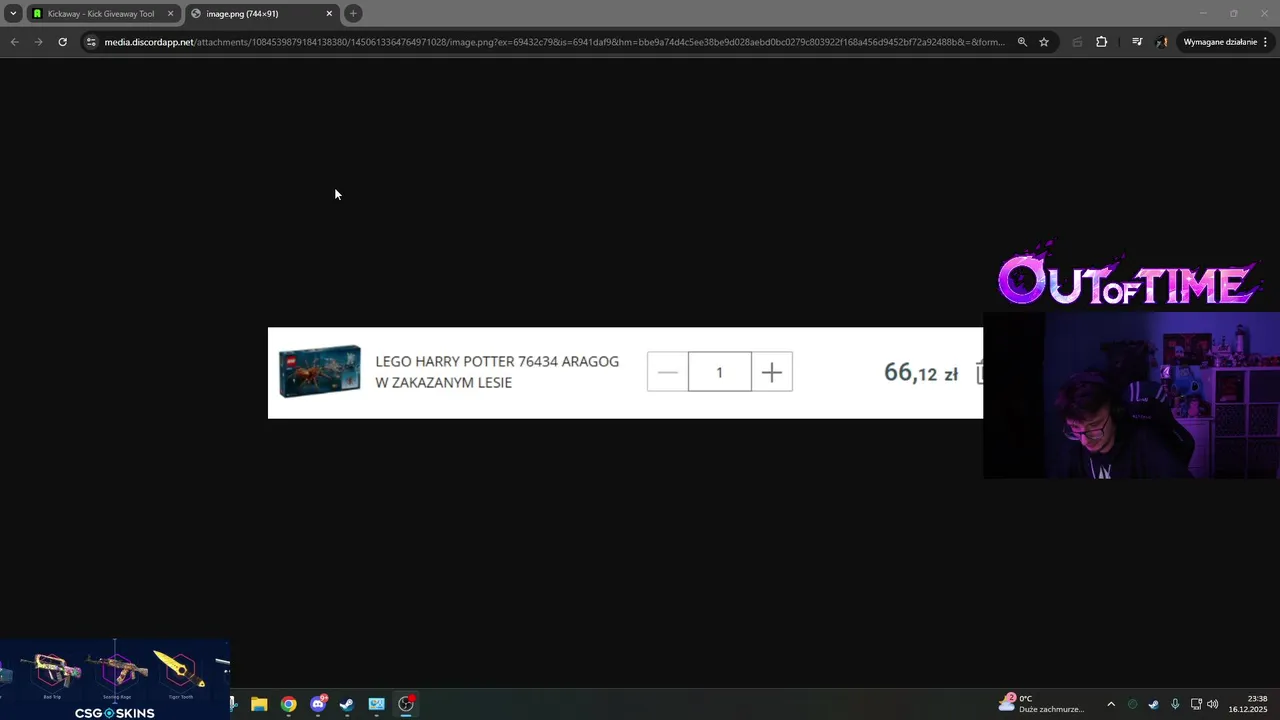The image size is (1280, 720).
Task: Open the volume speaker tray icon
Action: click(1213, 704)
